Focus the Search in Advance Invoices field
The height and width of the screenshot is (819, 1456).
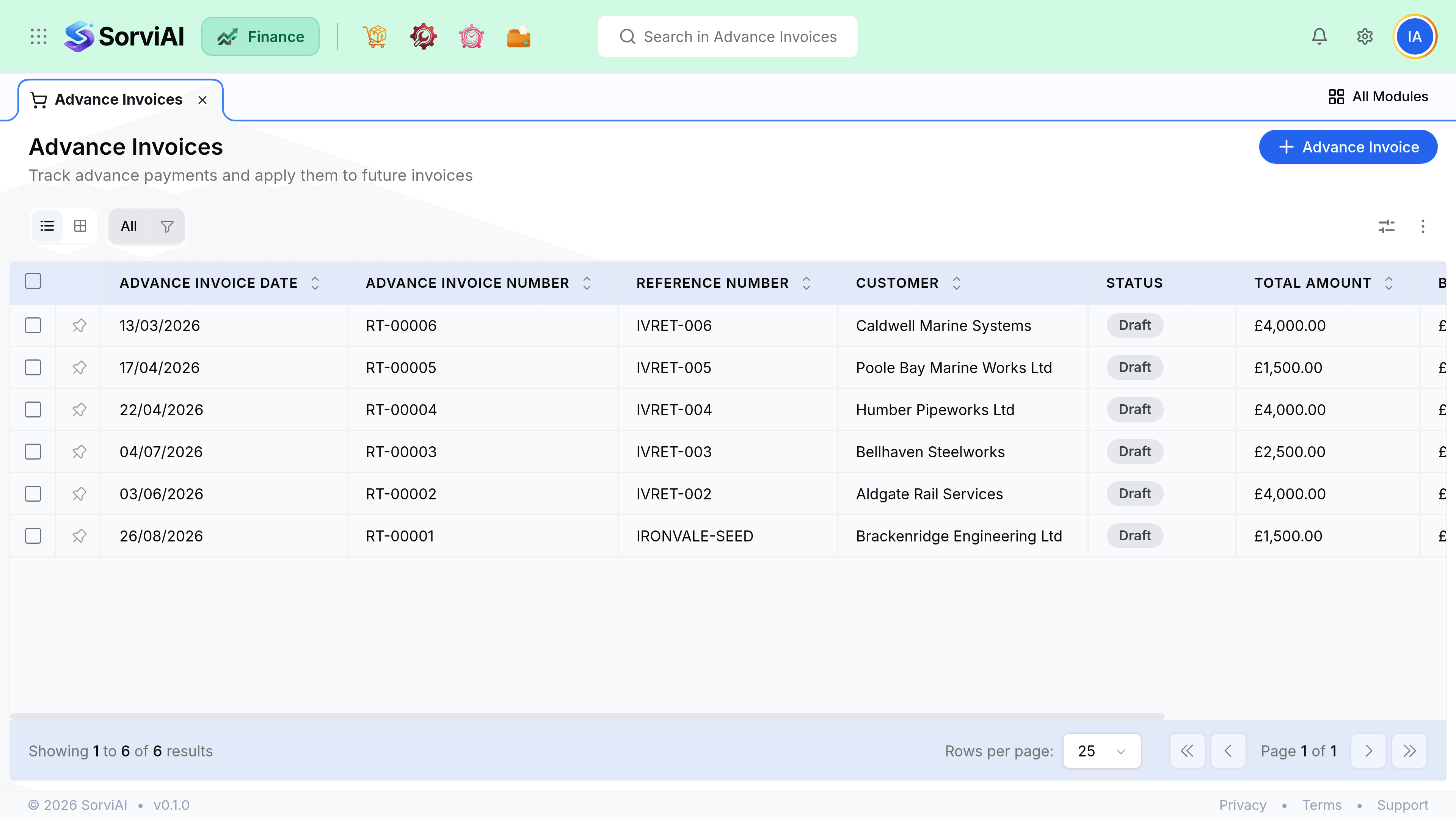(x=728, y=37)
